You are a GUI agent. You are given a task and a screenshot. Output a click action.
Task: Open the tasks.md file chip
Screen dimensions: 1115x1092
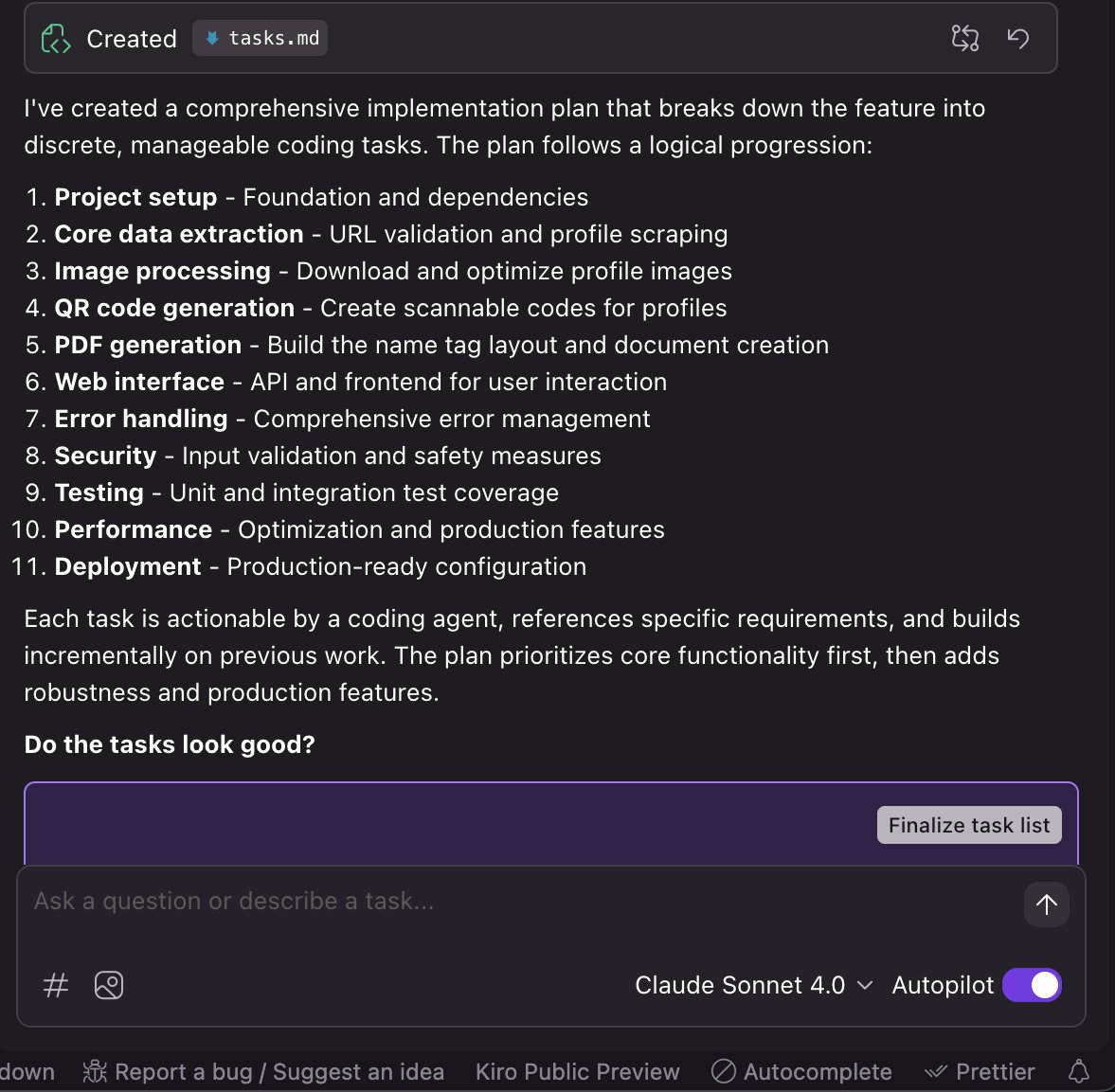point(261,39)
